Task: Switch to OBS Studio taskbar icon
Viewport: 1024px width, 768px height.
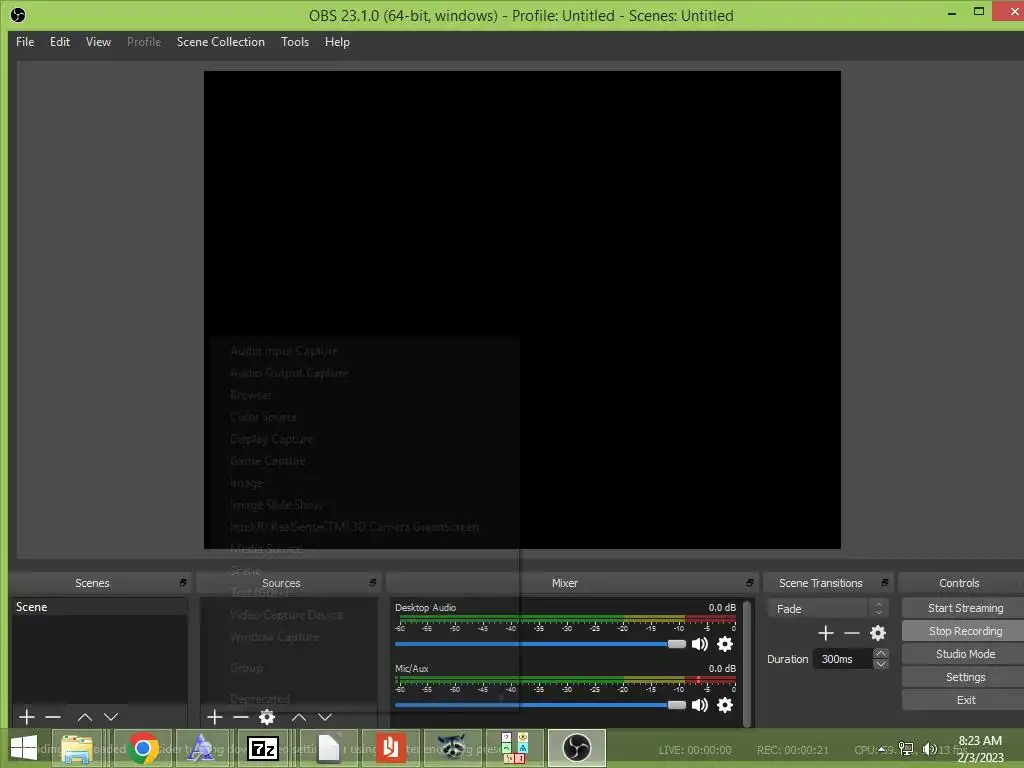Action: tap(577, 748)
